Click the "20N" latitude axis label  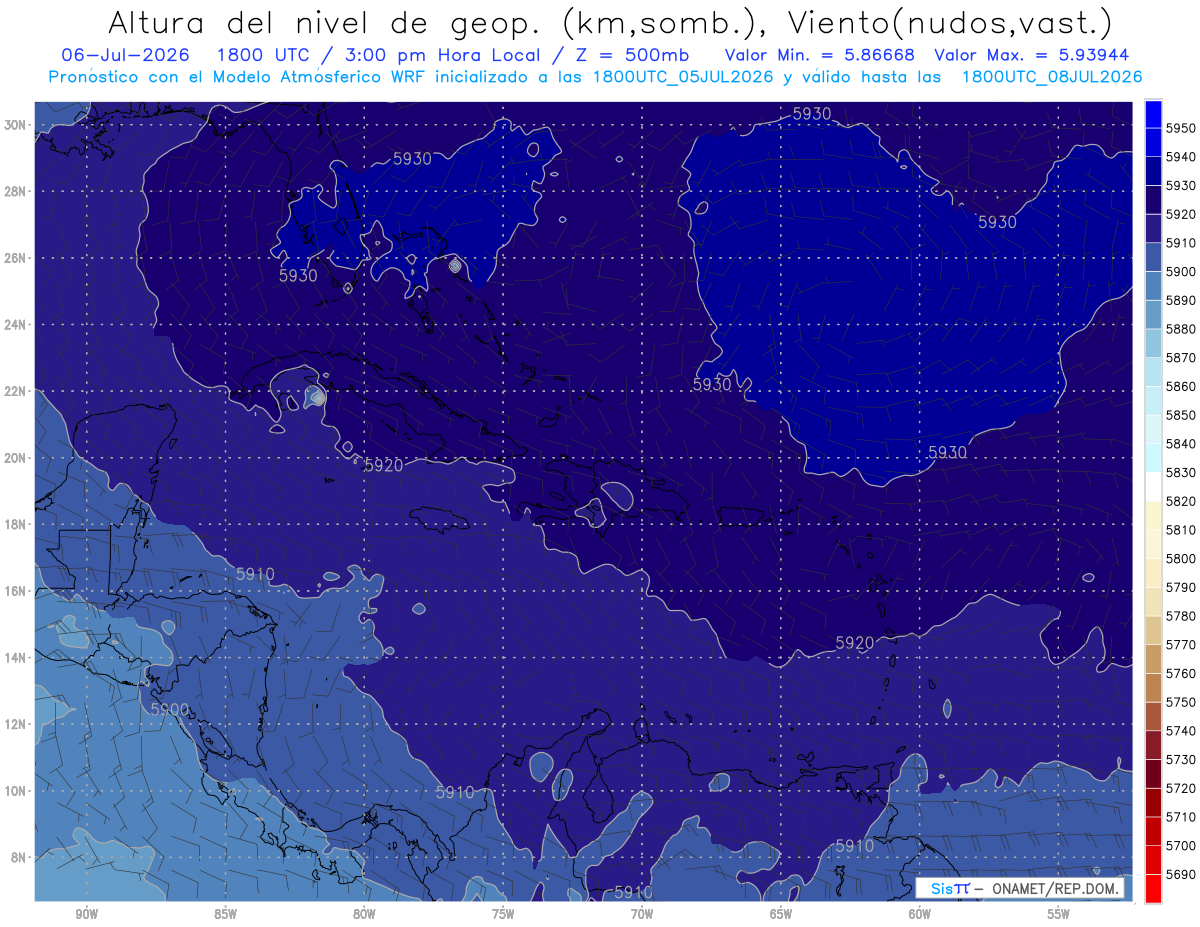pos(15,457)
